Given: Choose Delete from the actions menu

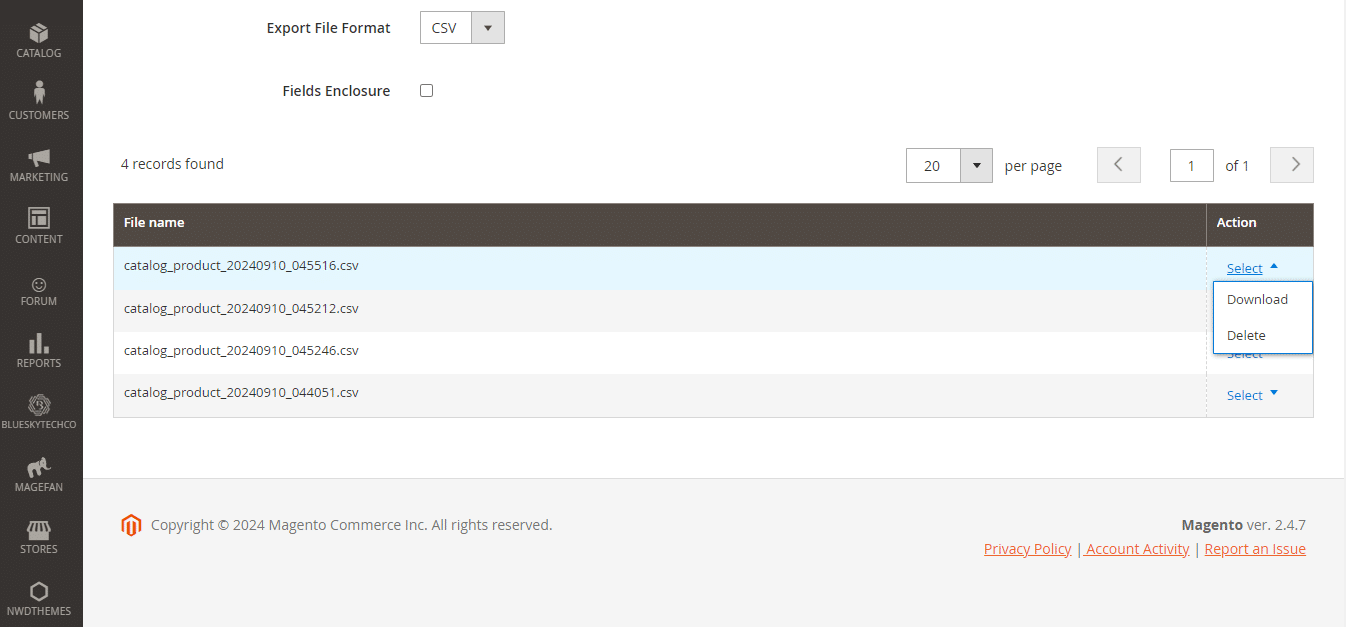Looking at the screenshot, I should tap(1246, 335).
